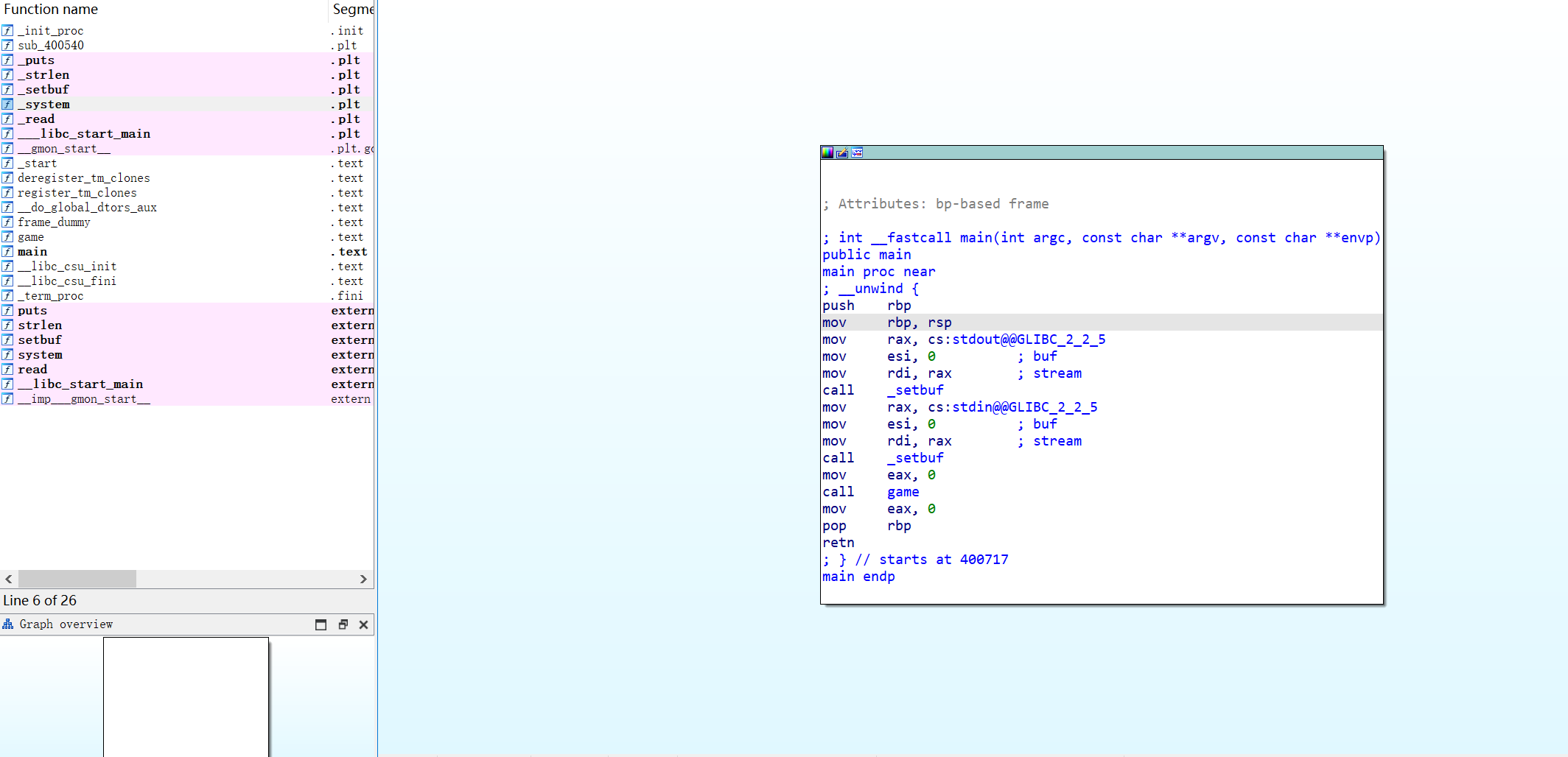Click the function icon beside frame_dummy
The width and height of the screenshot is (1568, 757).
7,222
